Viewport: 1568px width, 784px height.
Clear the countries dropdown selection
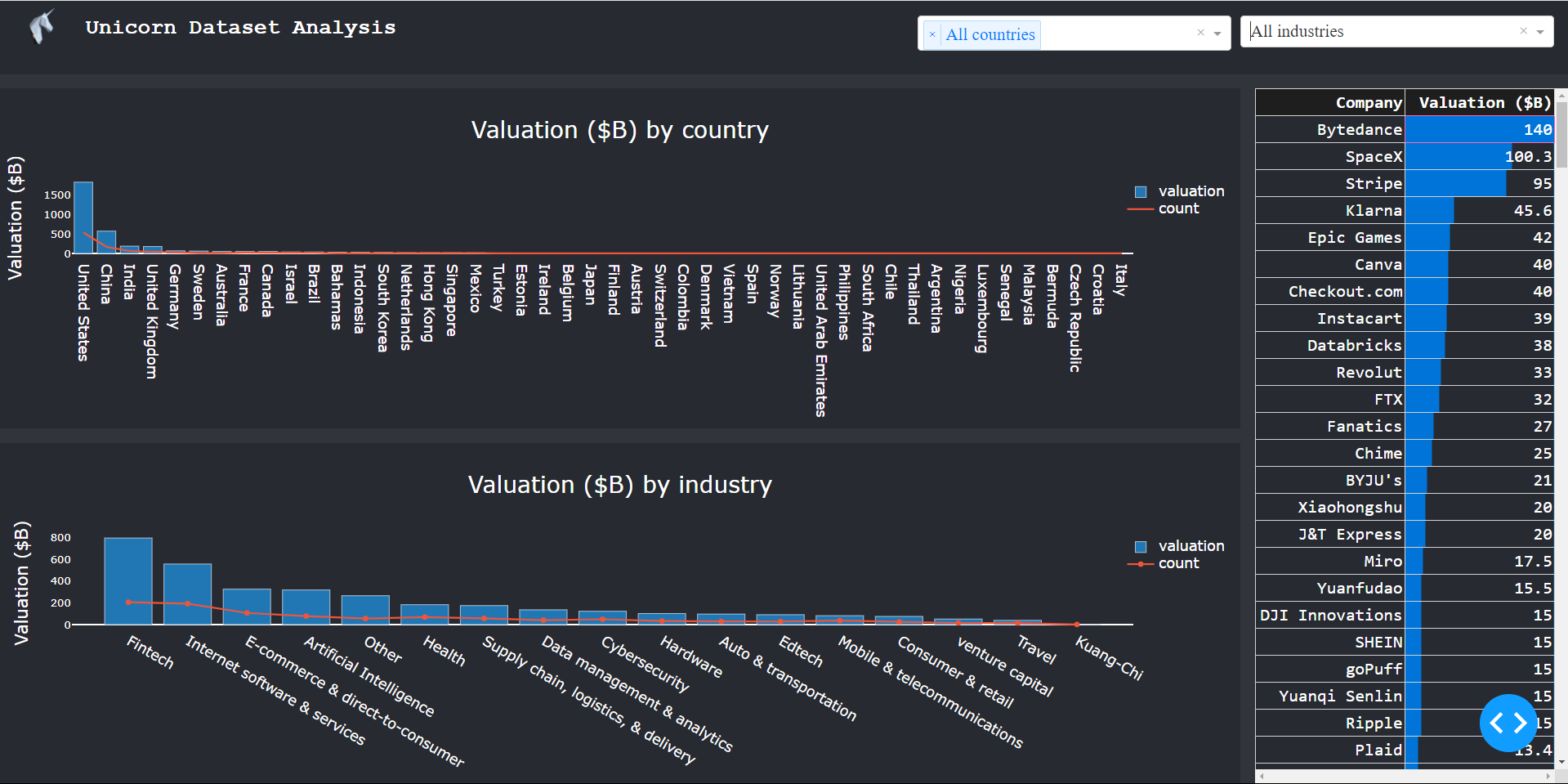pos(1200,33)
